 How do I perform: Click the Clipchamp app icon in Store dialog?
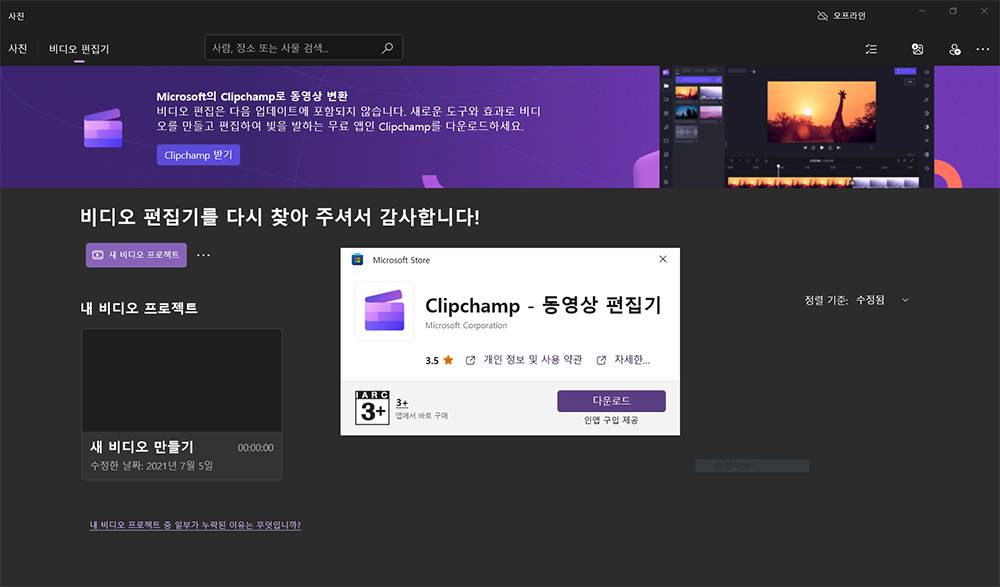(x=384, y=311)
